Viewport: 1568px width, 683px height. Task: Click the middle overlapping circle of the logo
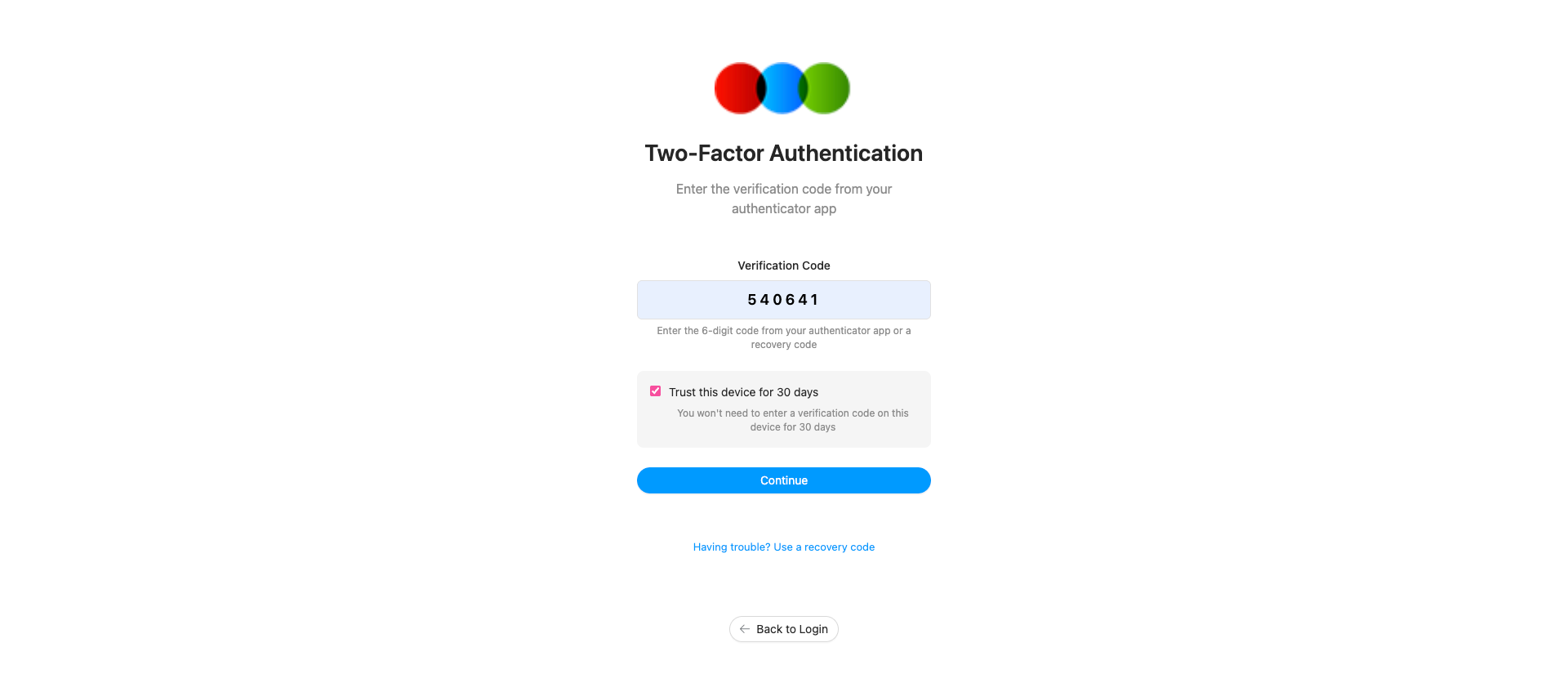point(782,87)
